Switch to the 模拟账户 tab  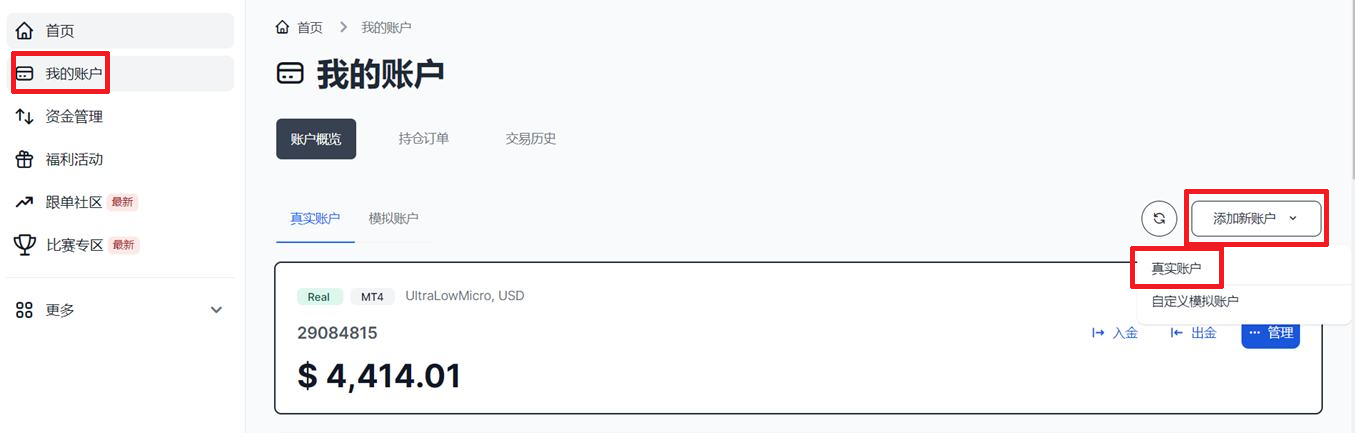point(393,218)
